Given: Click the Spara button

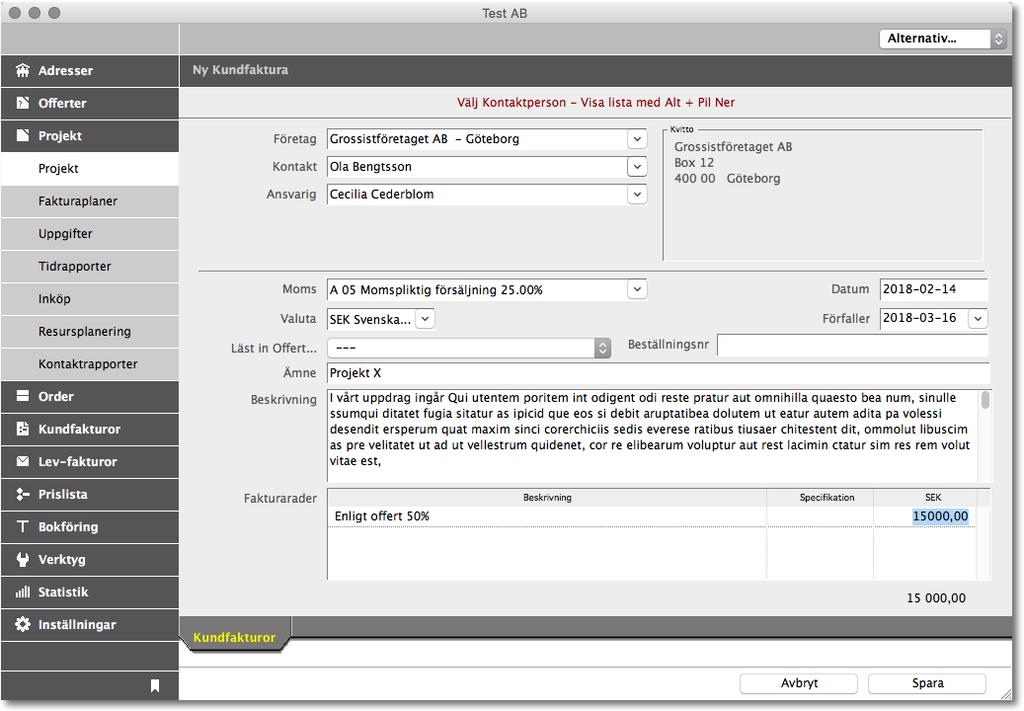Looking at the screenshot, I should click(927, 683).
